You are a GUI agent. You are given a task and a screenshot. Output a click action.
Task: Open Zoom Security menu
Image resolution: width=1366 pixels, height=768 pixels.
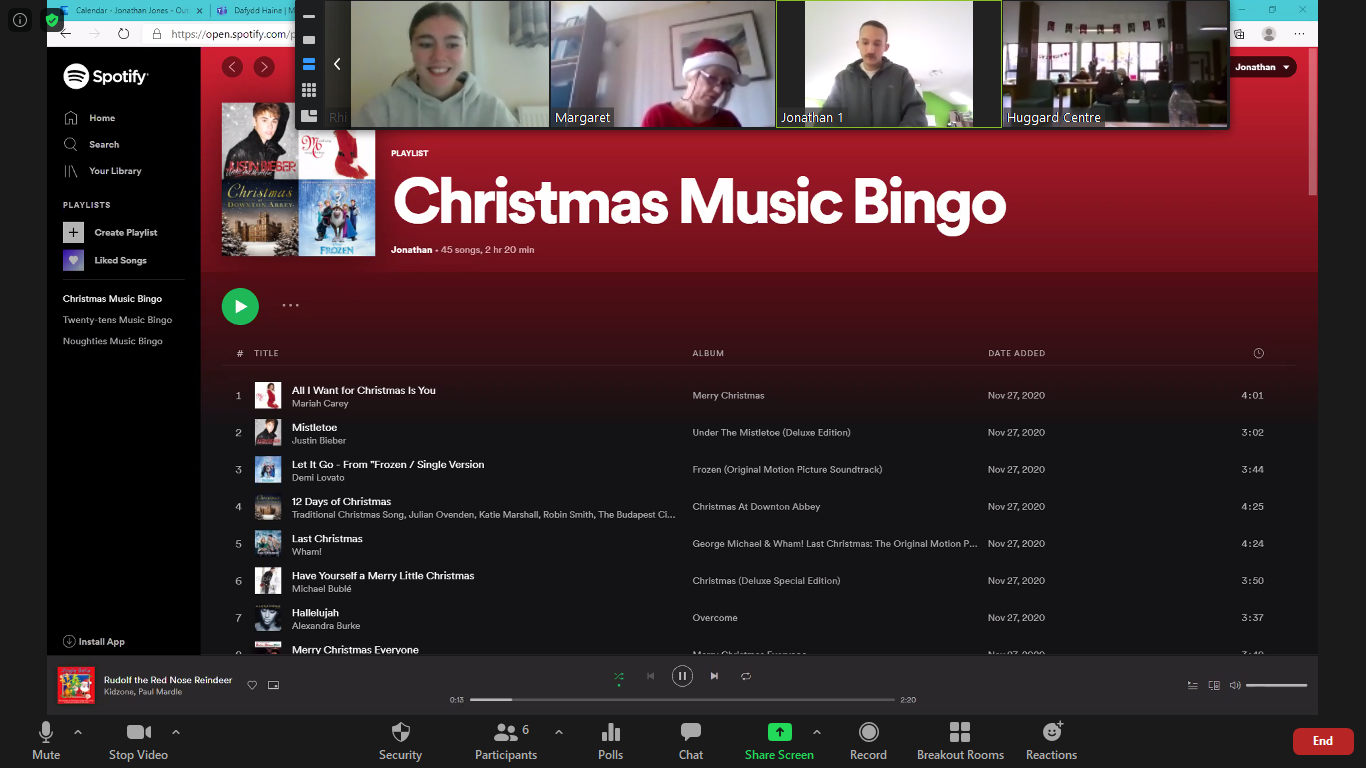tap(400, 741)
